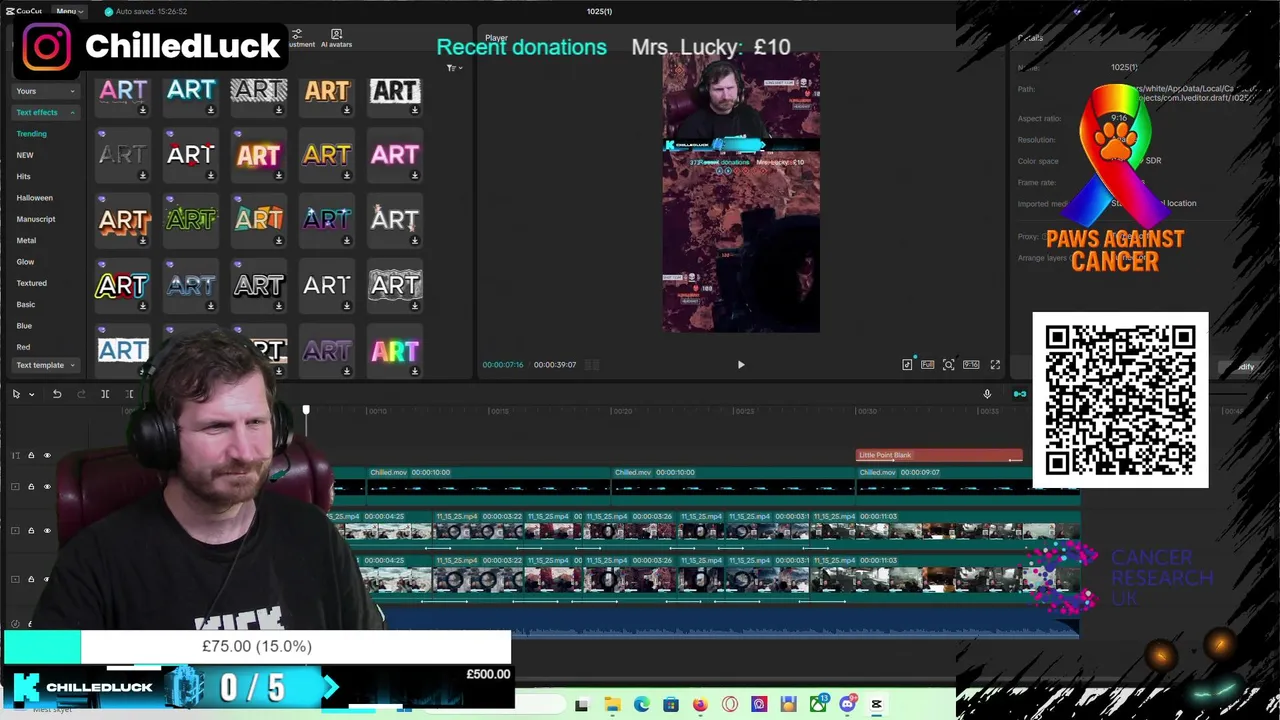Click the 00:20 mark on the timeline ruler
This screenshot has height=720, width=1280.
[622, 411]
